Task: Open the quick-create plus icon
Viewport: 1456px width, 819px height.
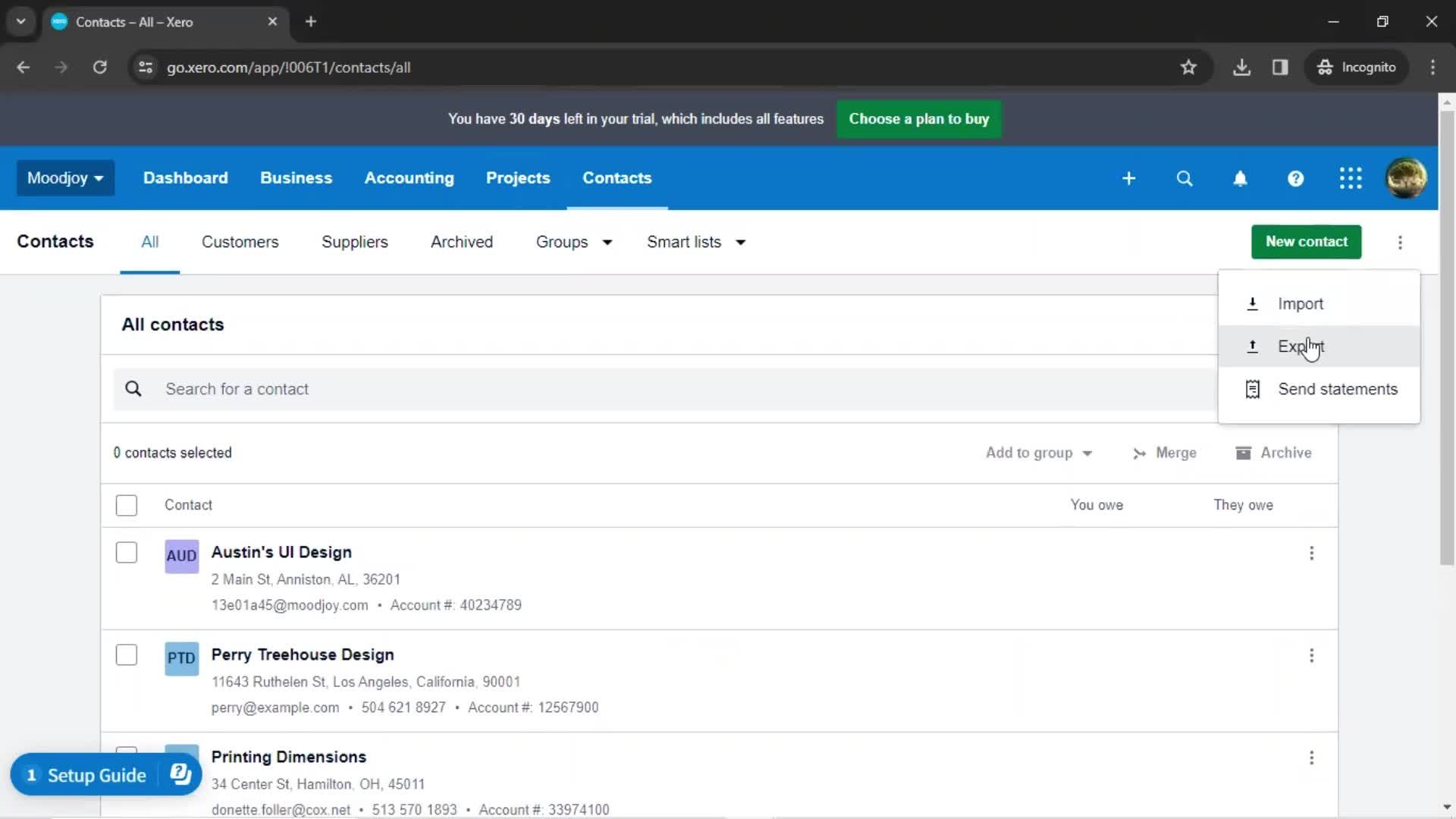Action: tap(1128, 178)
